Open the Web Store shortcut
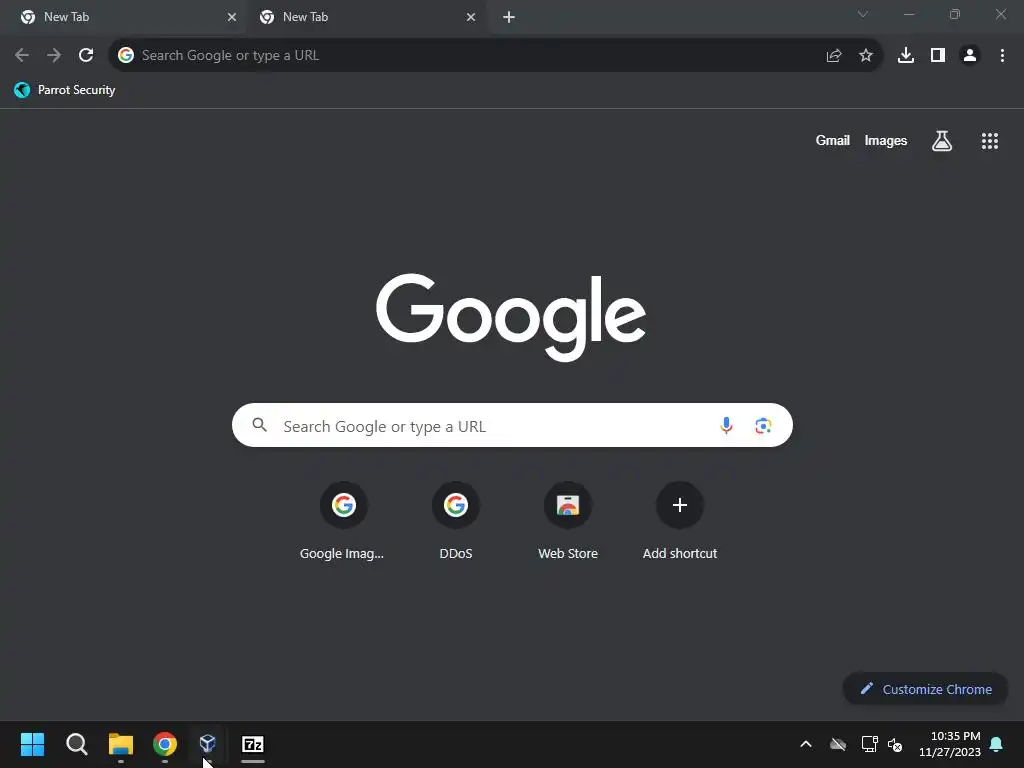The height and width of the screenshot is (768, 1024). point(568,521)
